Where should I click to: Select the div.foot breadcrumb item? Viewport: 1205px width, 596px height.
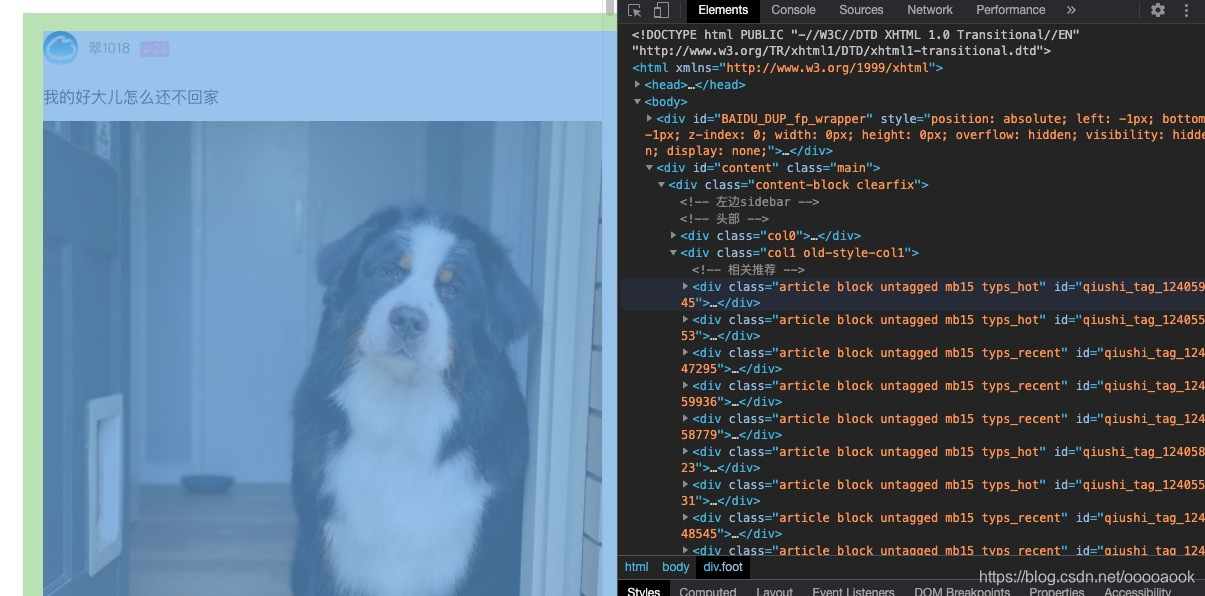coord(723,567)
